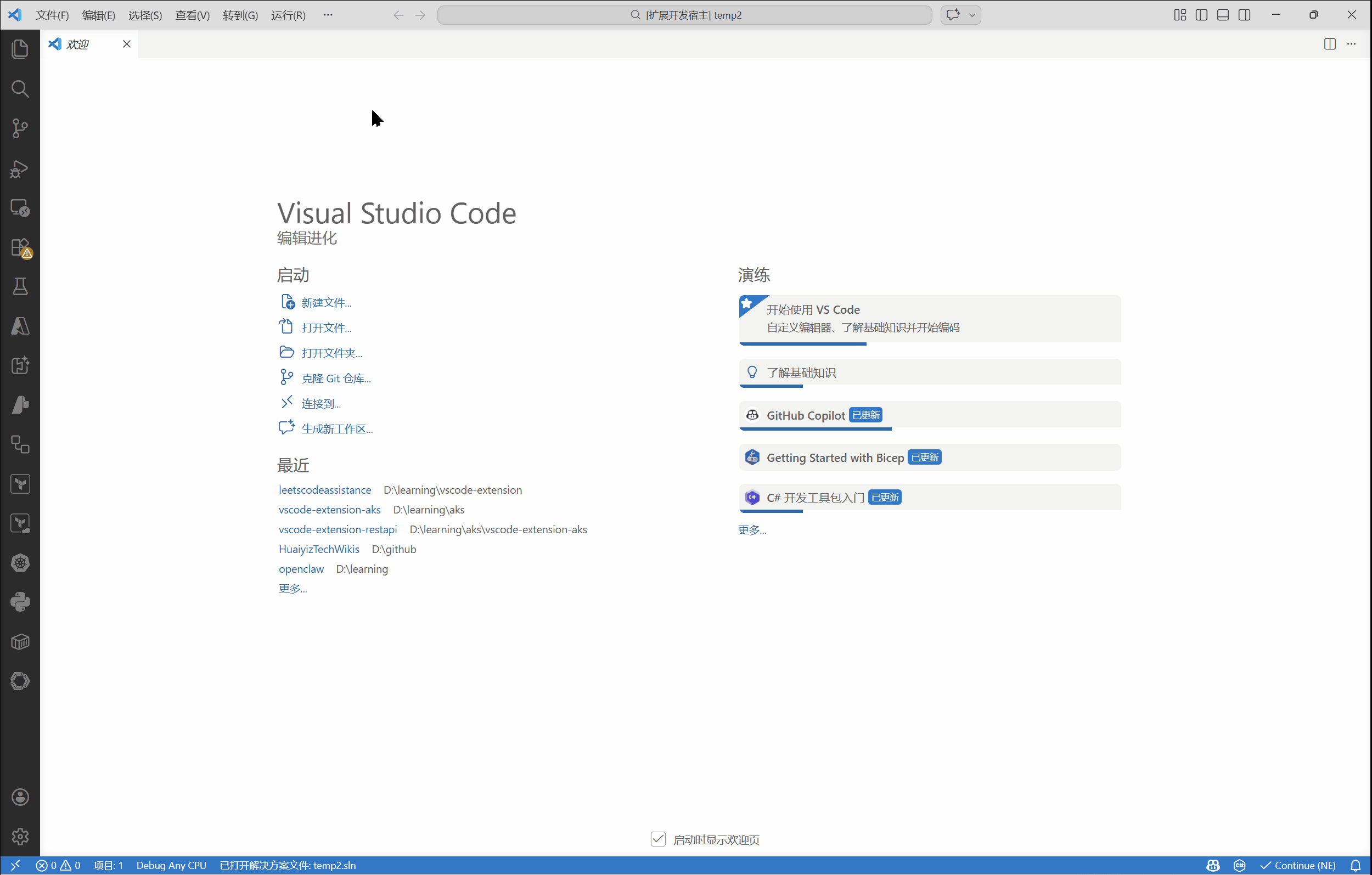Click 生成新工作区... link
The width and height of the screenshot is (1372, 875).
click(x=338, y=429)
